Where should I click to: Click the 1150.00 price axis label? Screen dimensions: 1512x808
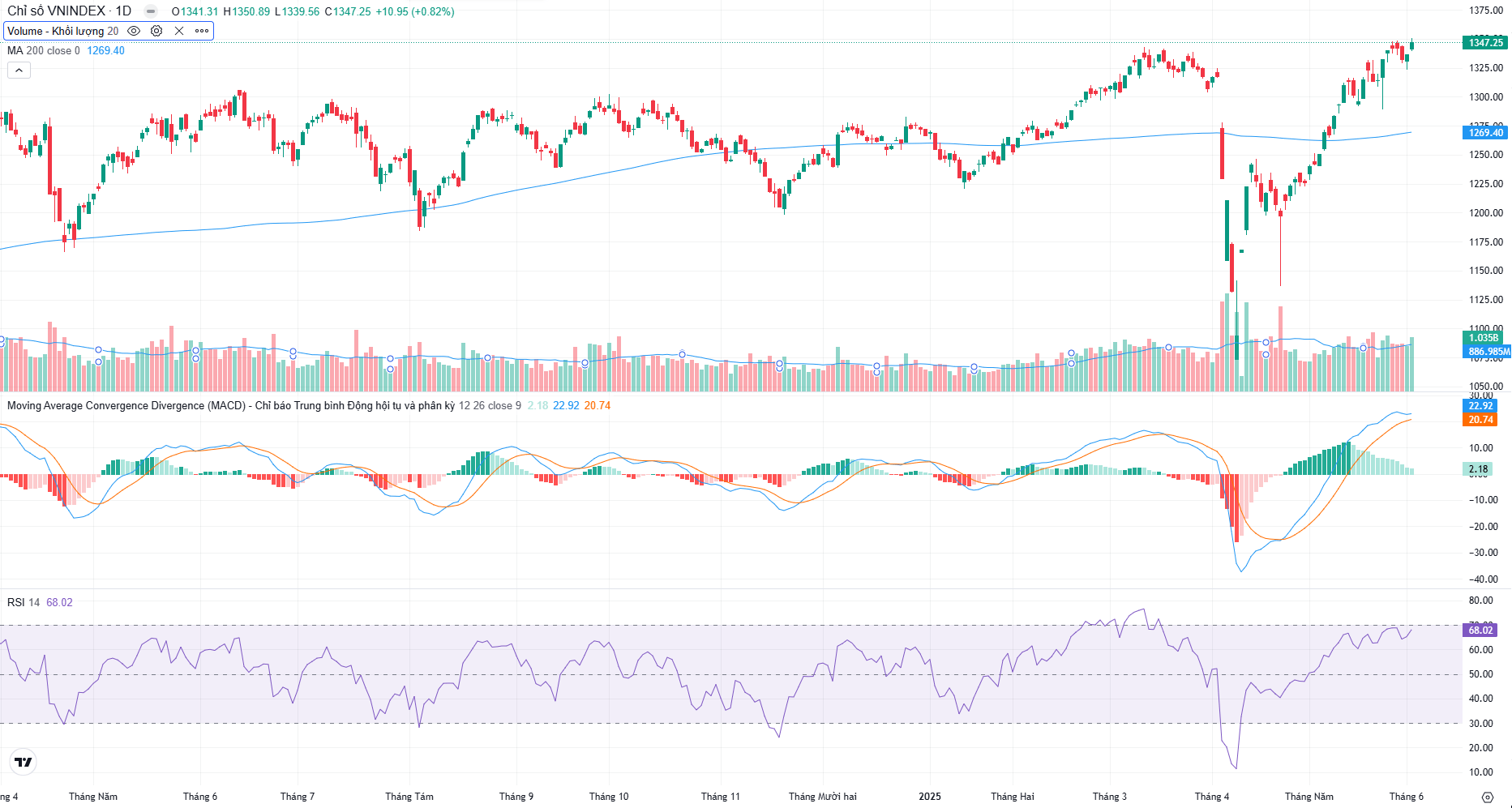[1486, 271]
